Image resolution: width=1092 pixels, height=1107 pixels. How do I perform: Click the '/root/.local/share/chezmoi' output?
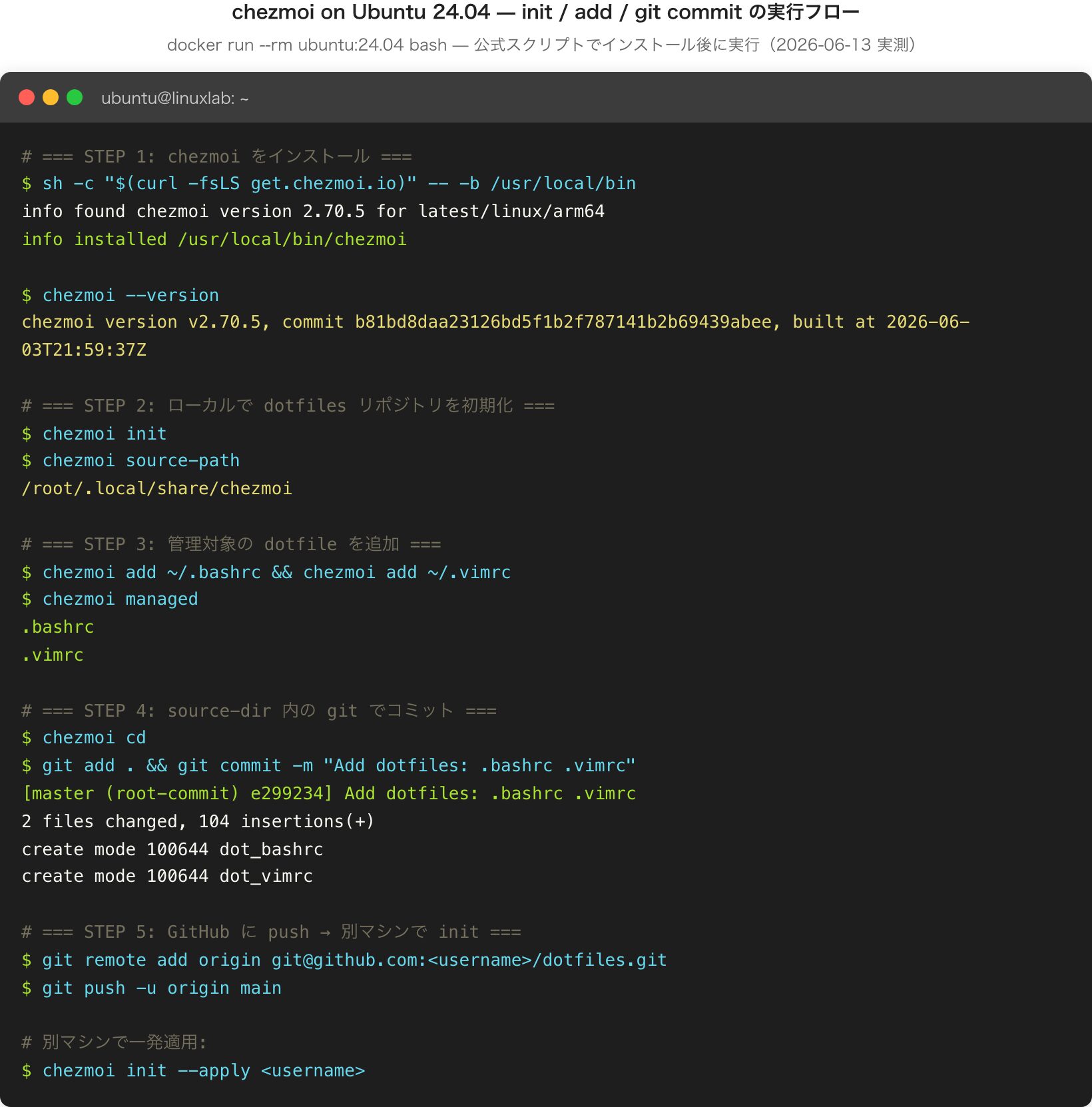point(157,489)
